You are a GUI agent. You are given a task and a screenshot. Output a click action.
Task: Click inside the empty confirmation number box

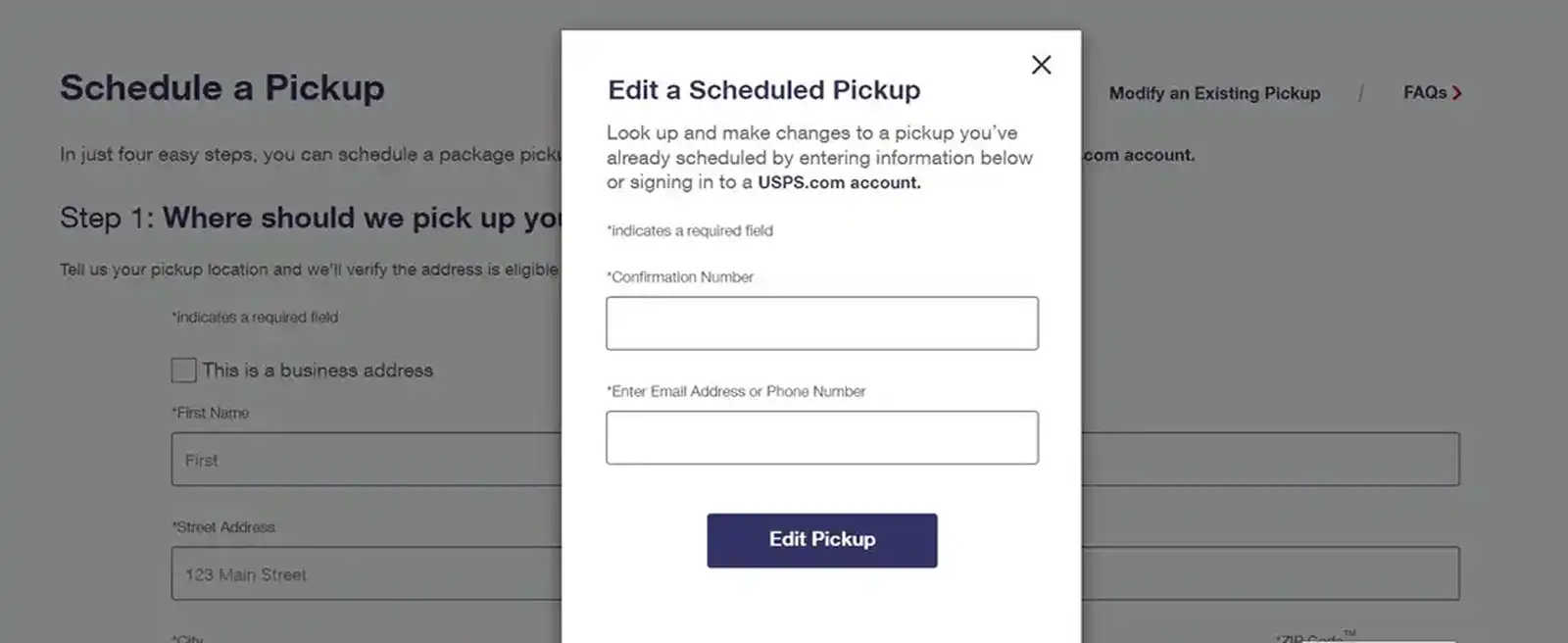822,322
